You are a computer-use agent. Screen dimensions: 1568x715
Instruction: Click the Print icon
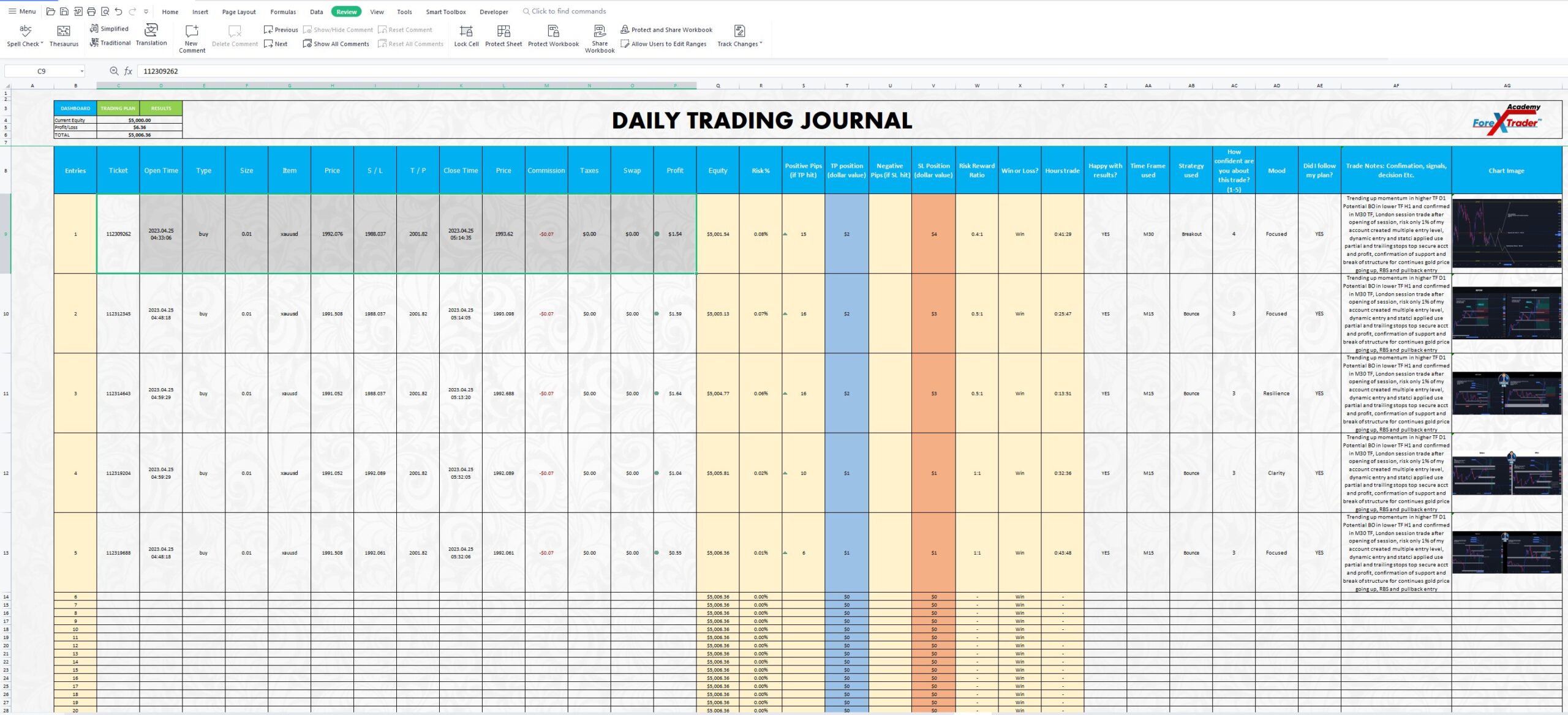91,11
